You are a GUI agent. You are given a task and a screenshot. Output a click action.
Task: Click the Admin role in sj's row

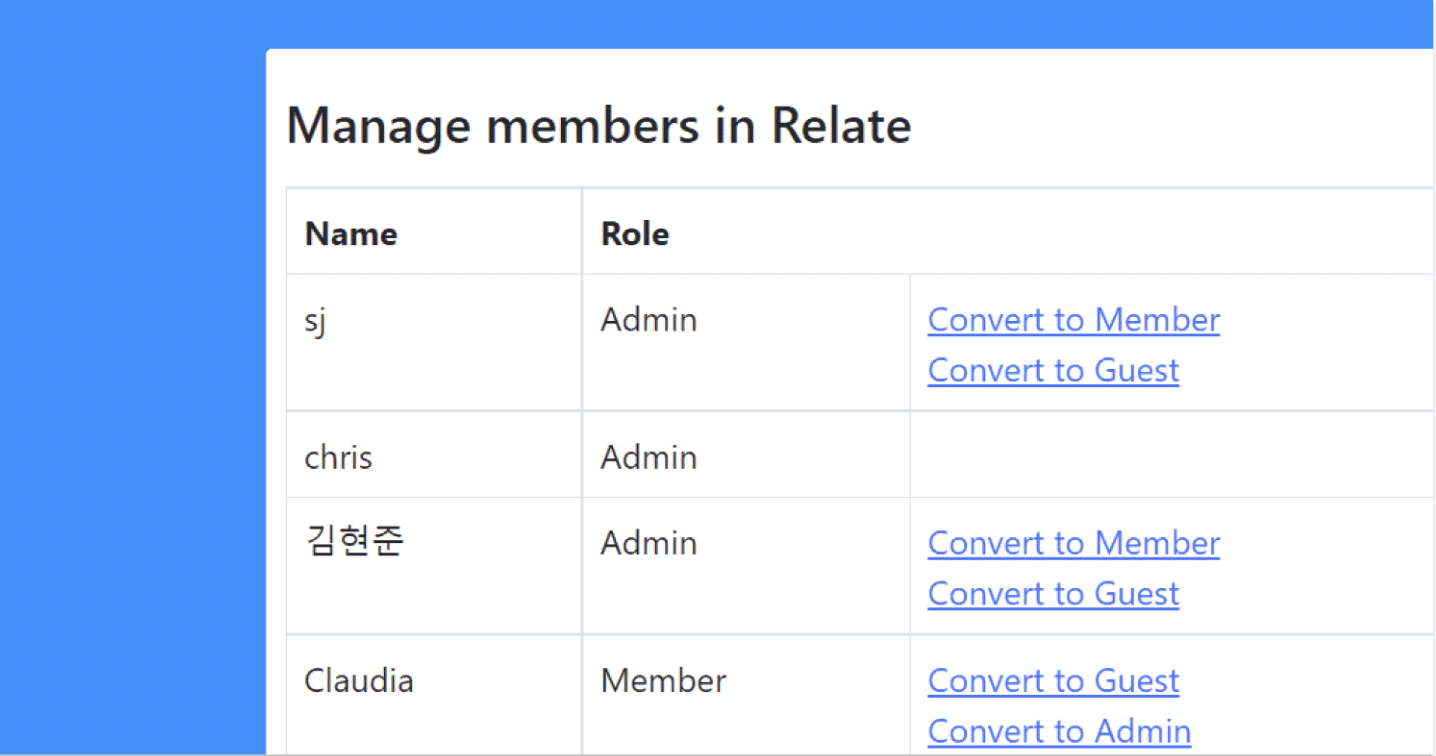click(648, 320)
